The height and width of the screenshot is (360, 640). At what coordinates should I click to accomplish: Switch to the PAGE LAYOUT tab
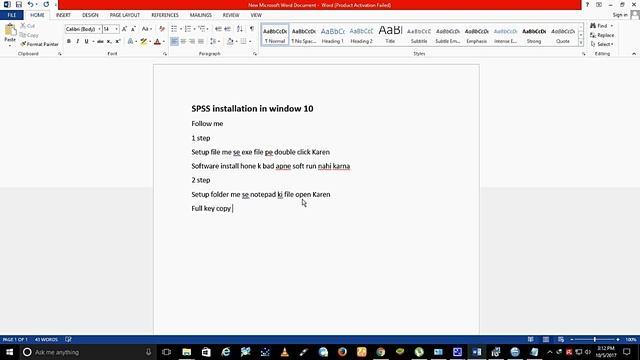125,15
